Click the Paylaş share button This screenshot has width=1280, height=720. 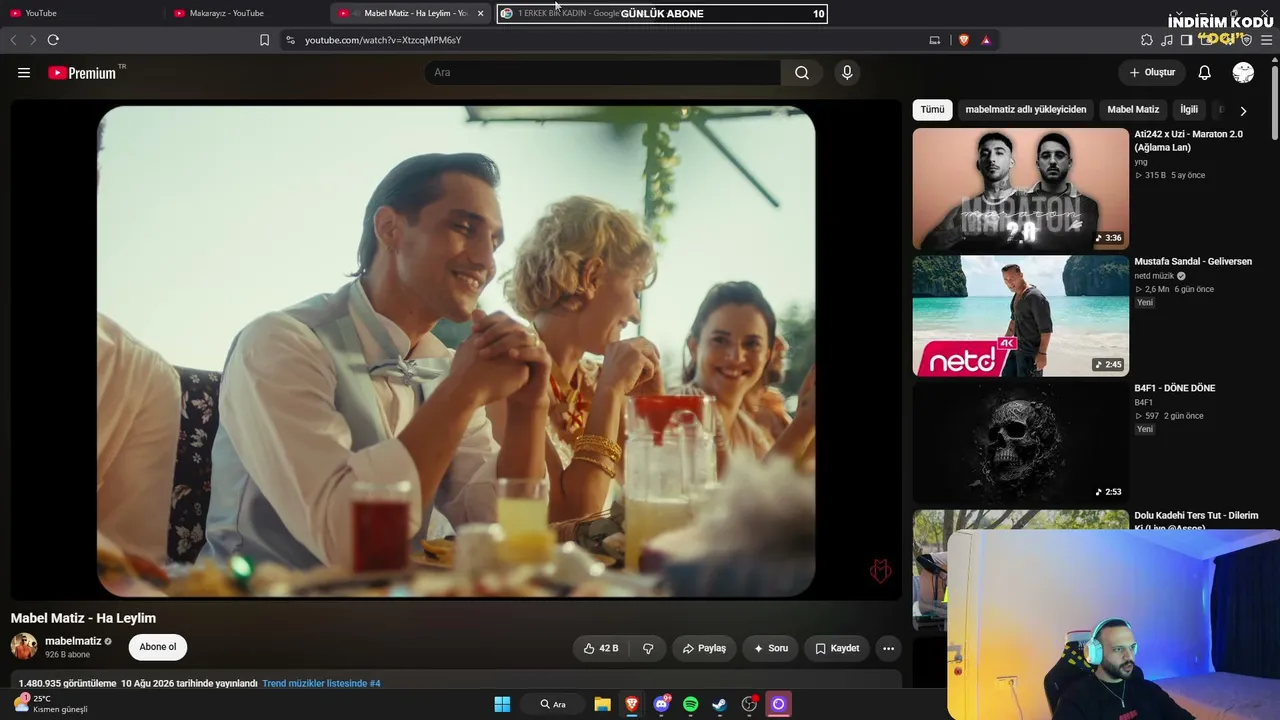tap(704, 648)
